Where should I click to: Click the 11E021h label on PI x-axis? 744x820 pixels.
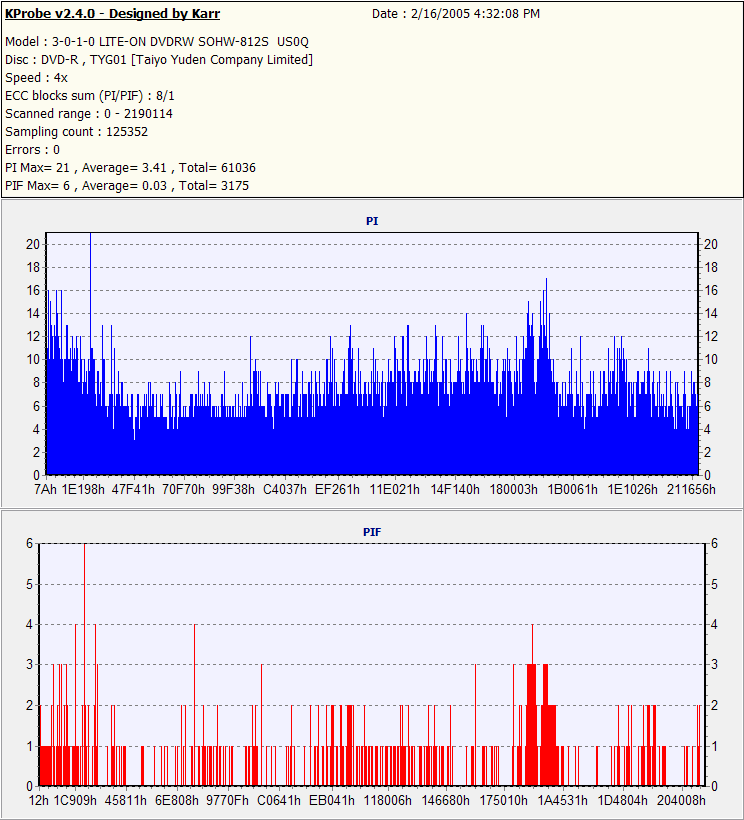395,489
